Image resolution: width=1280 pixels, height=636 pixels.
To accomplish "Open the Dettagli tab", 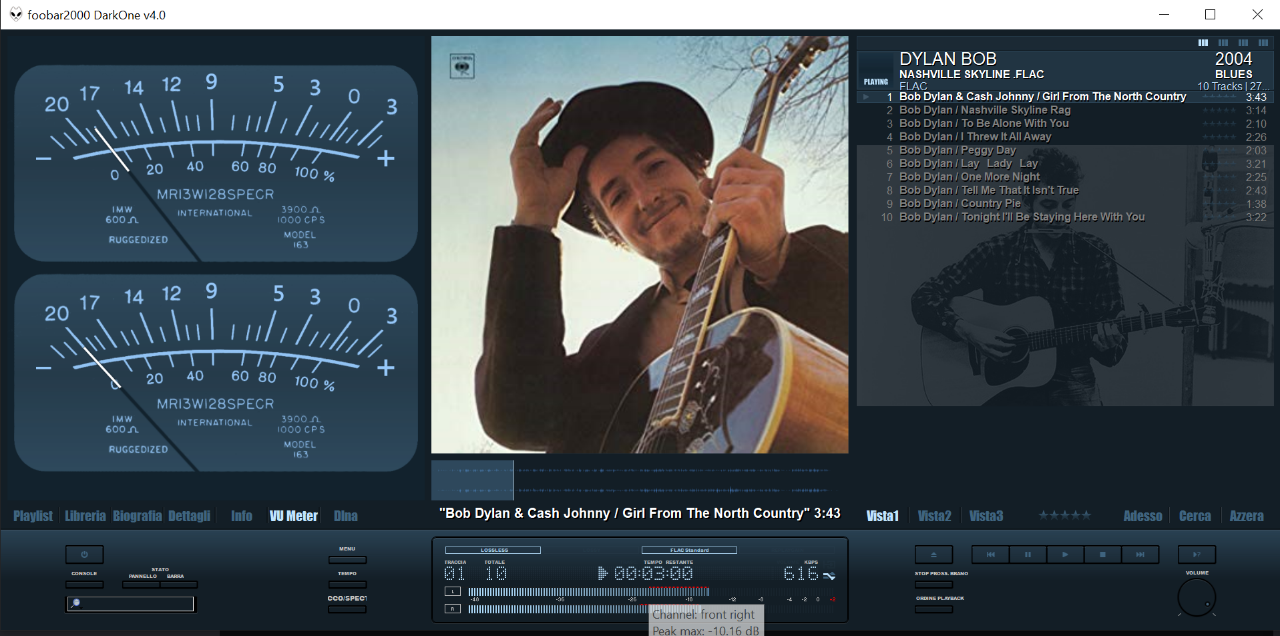I will point(189,516).
